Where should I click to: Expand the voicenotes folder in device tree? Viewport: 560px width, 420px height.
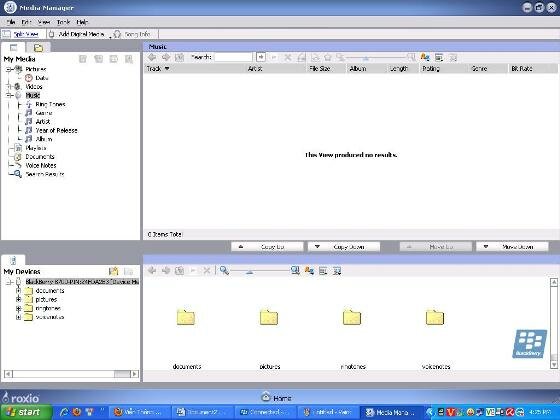[x=19, y=317]
